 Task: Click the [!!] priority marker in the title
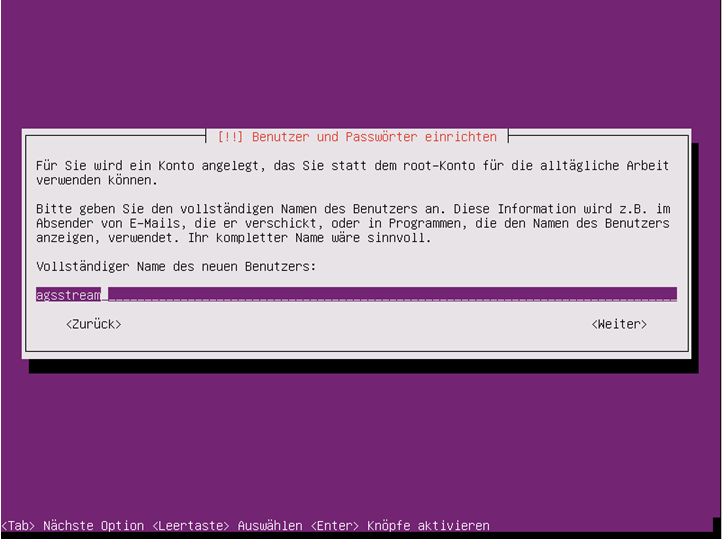230,137
